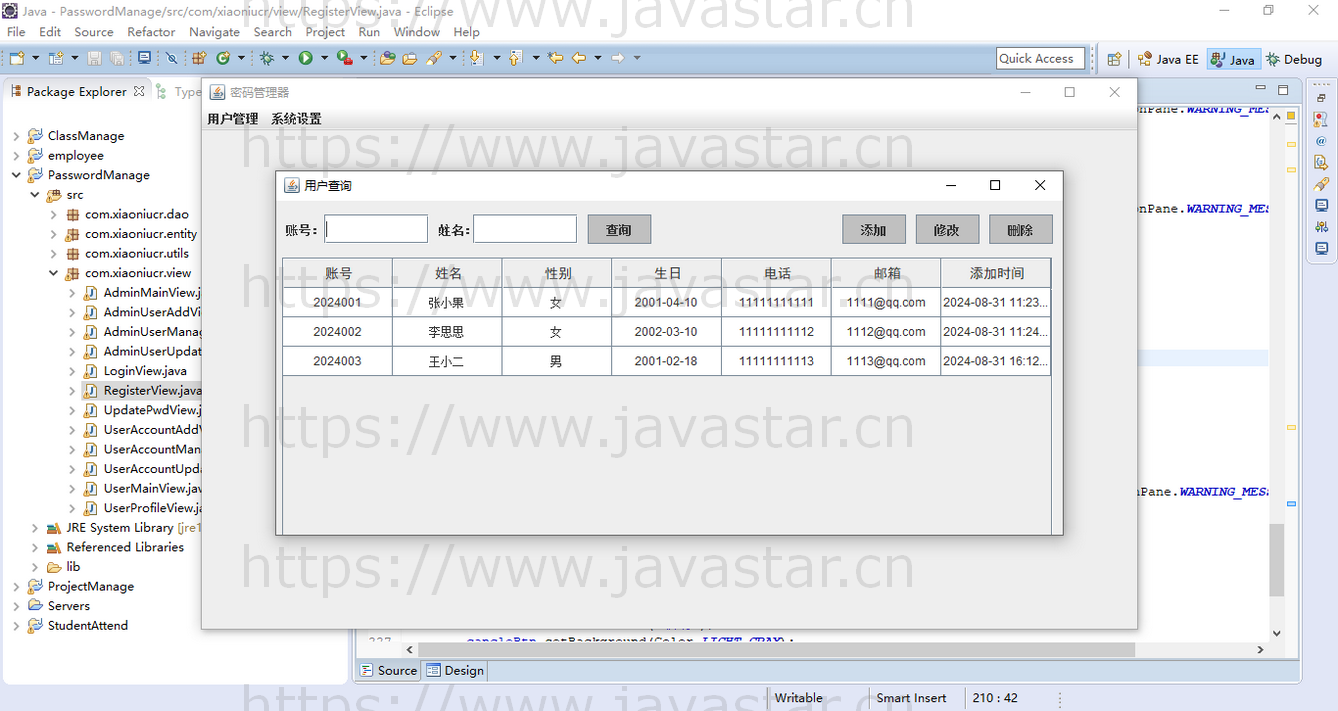
Task: Switch to the Design tab
Action: [455, 671]
